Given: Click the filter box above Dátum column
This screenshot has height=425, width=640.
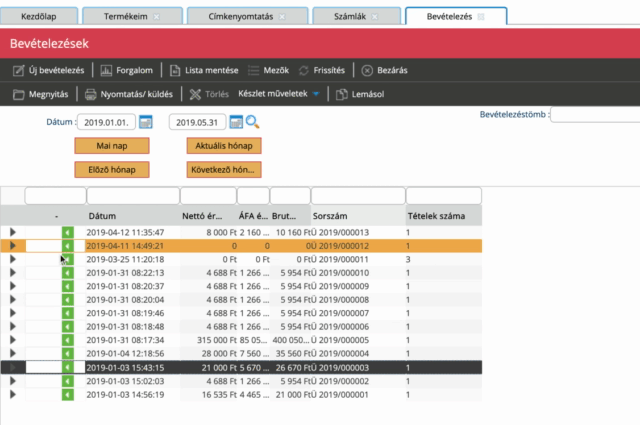Looking at the screenshot, I should coord(133,196).
